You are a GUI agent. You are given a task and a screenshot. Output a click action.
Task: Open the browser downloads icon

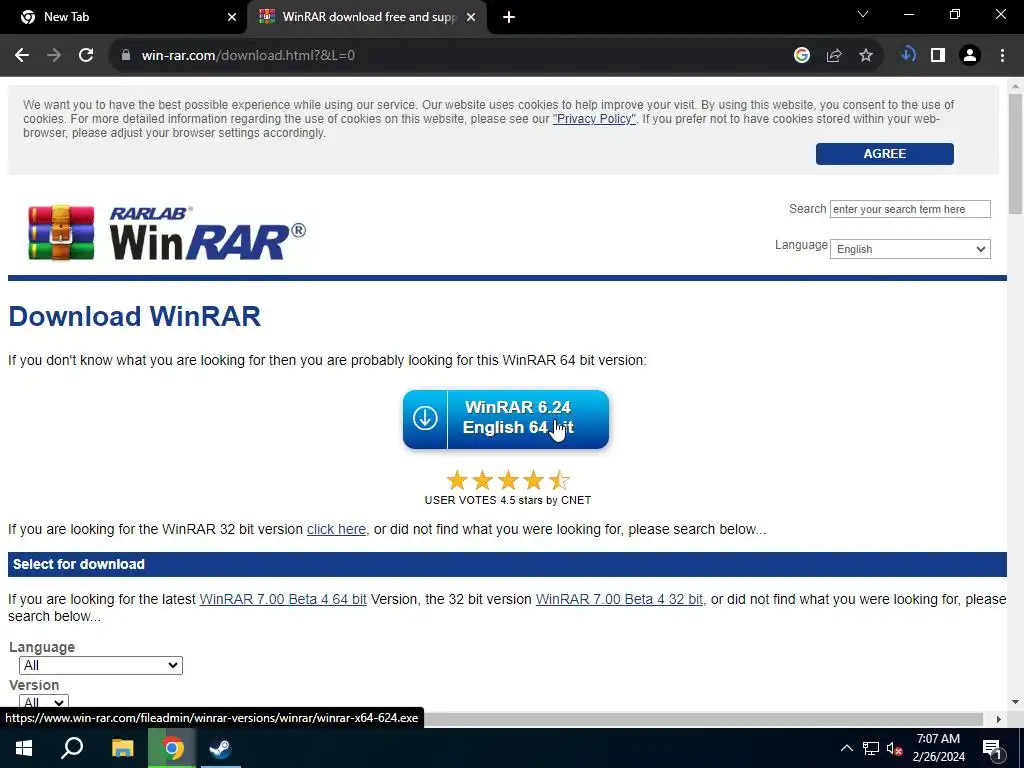tap(908, 55)
